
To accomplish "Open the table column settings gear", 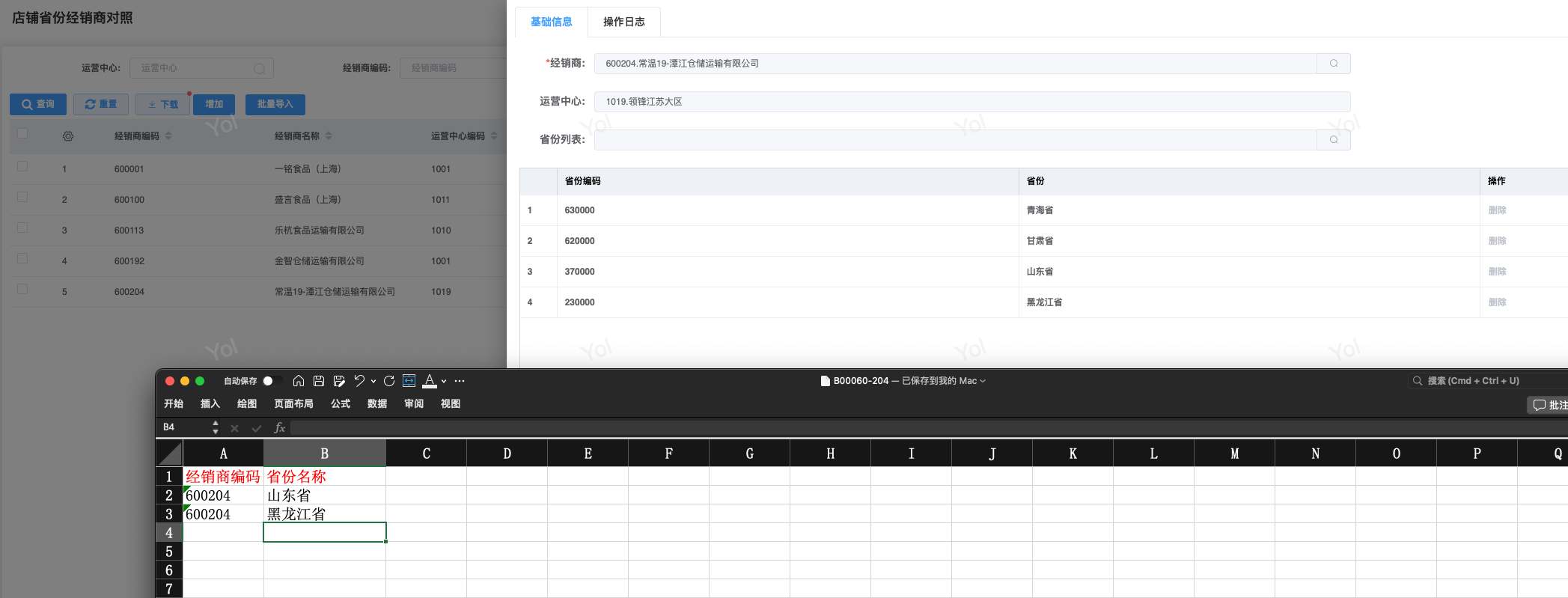I will tap(68, 136).
